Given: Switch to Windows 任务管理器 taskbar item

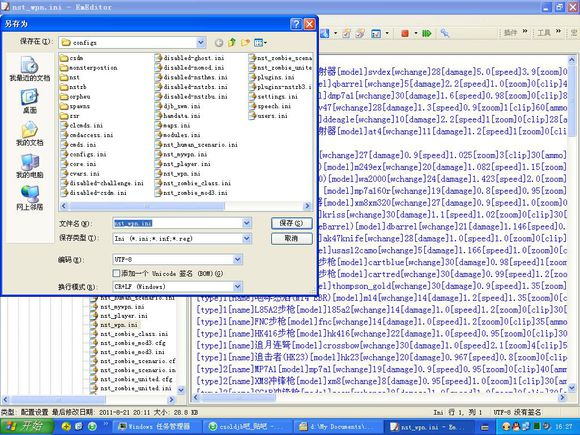Looking at the screenshot, I should pyautogui.click(x=156, y=426).
